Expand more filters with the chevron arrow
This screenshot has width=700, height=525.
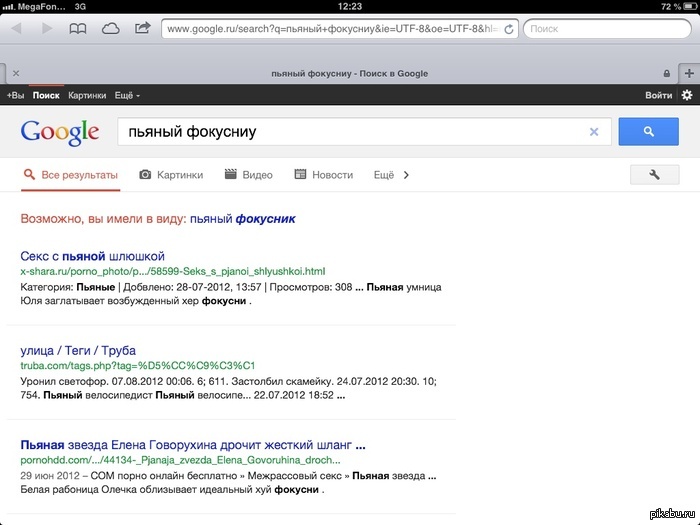406,175
